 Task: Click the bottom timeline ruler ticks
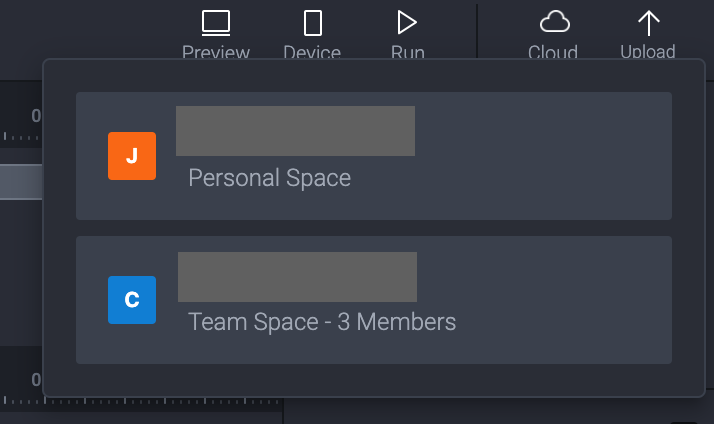point(141,401)
